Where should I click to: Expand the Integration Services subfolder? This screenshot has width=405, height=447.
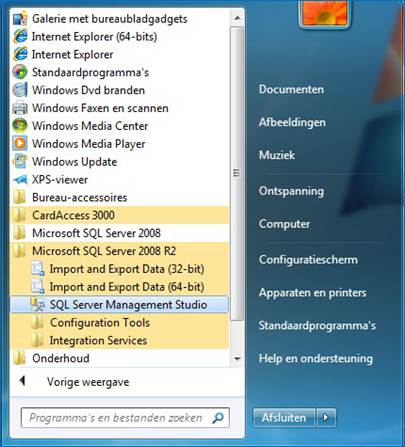tap(120, 340)
